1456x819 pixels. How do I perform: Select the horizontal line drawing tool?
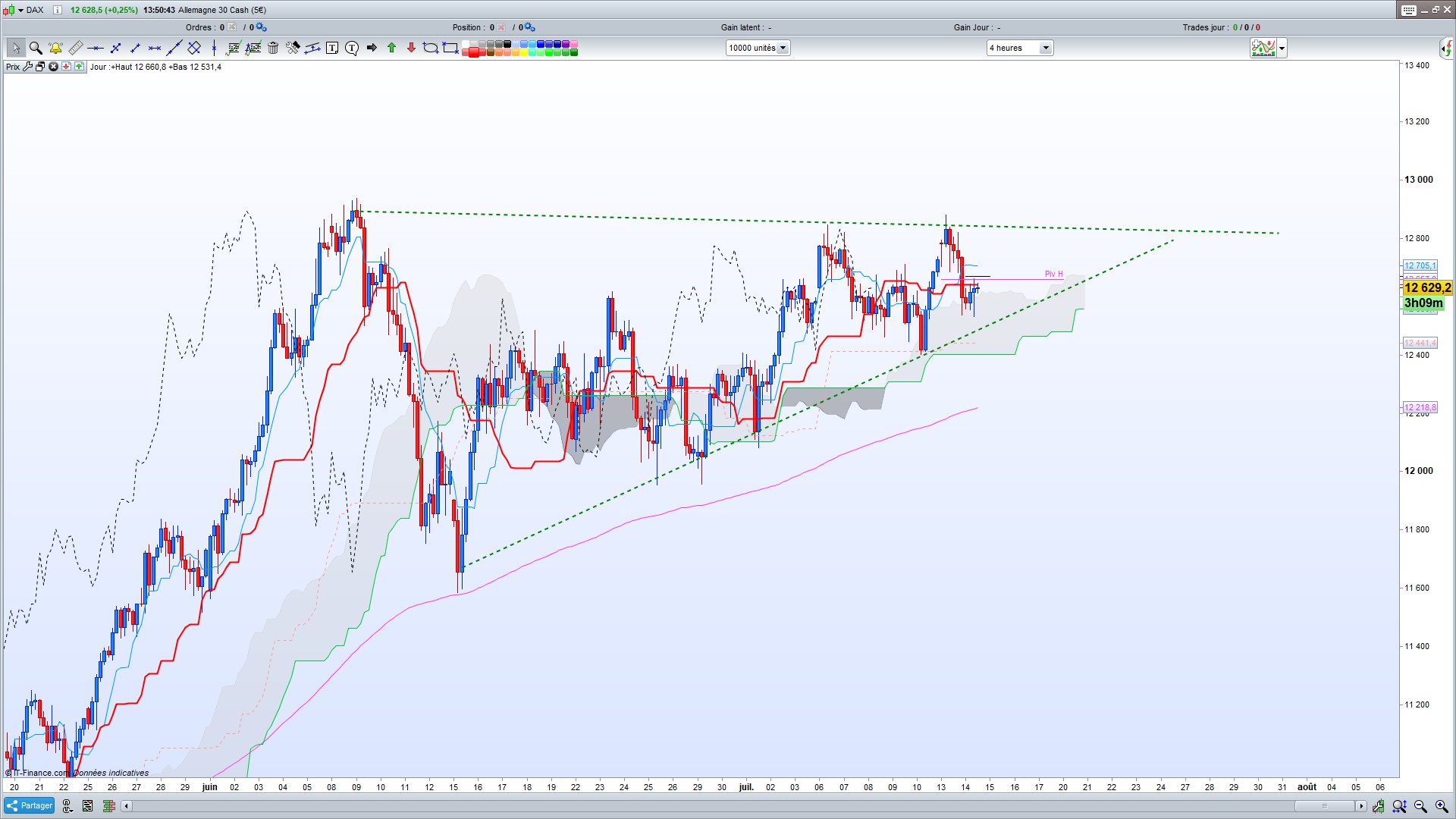(95, 48)
